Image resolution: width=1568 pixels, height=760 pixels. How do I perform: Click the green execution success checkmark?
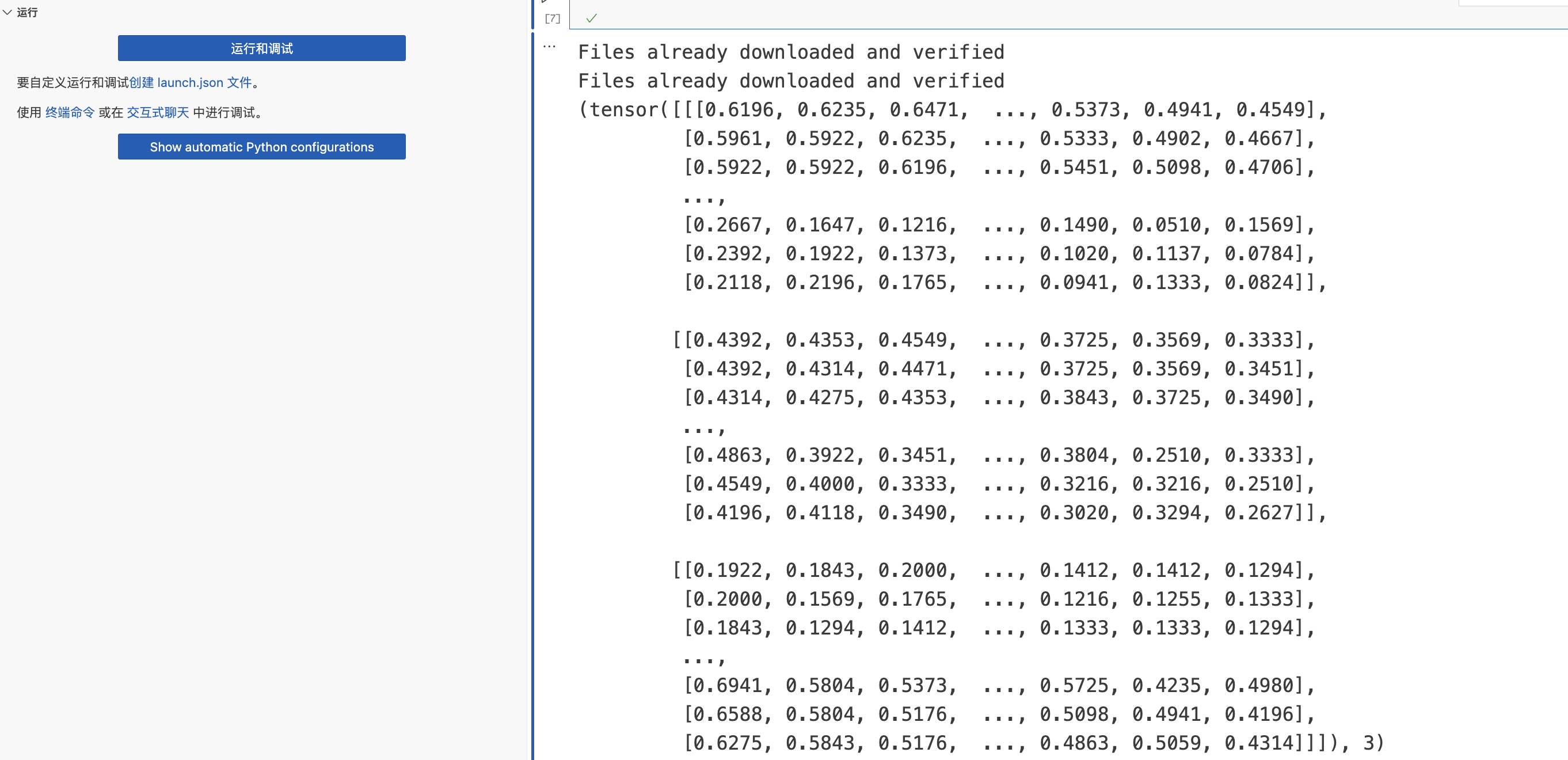pyautogui.click(x=591, y=18)
